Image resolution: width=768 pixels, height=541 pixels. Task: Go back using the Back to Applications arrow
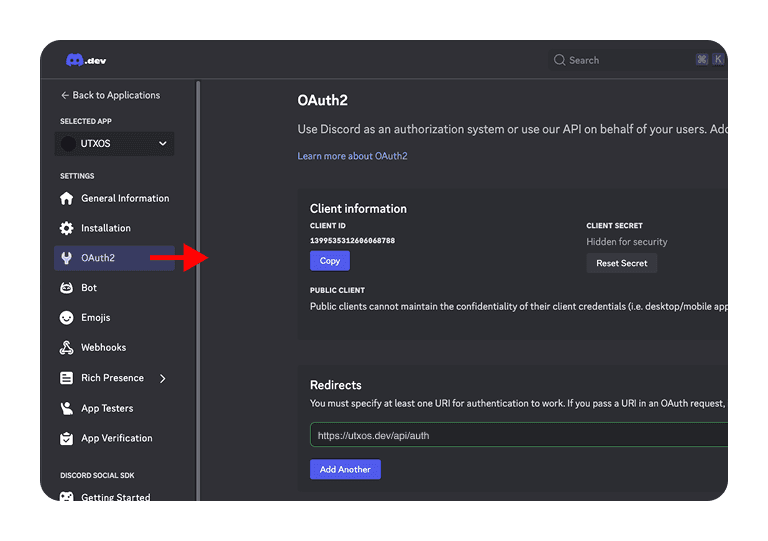coord(65,95)
